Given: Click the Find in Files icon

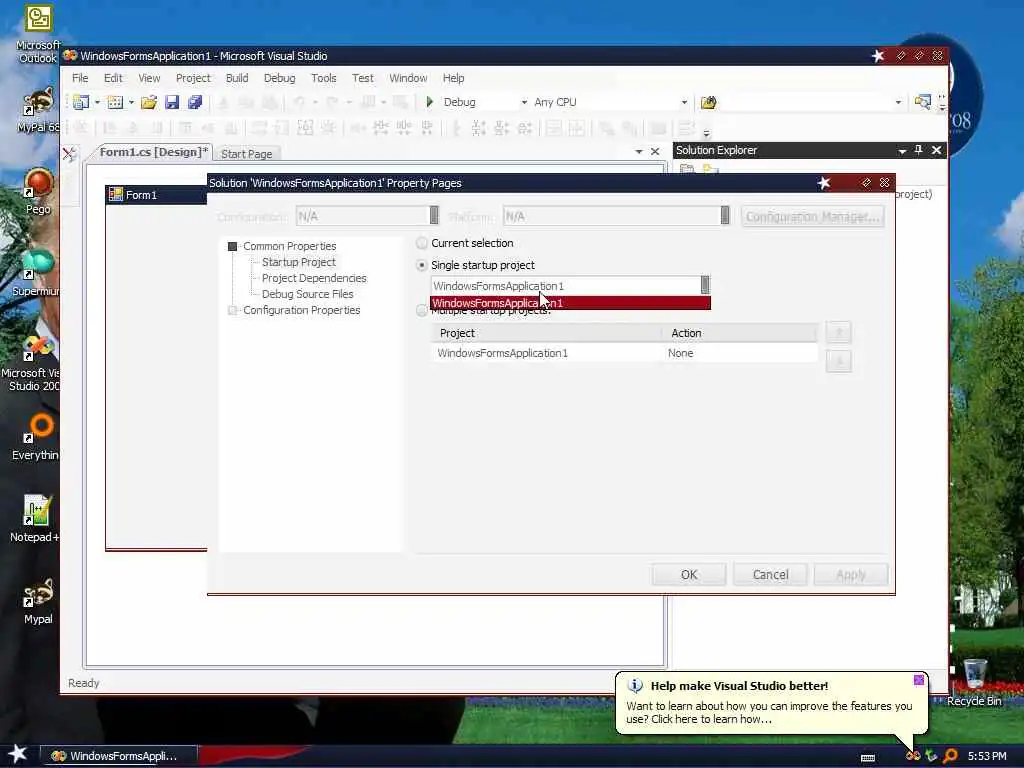Looking at the screenshot, I should [709, 102].
